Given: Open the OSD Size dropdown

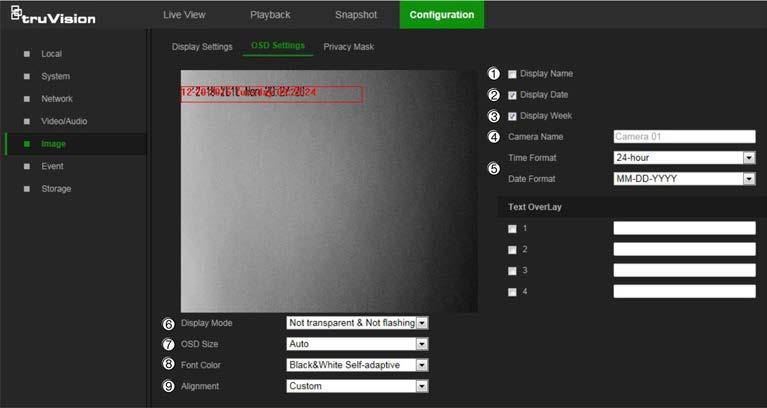Looking at the screenshot, I should point(357,344).
